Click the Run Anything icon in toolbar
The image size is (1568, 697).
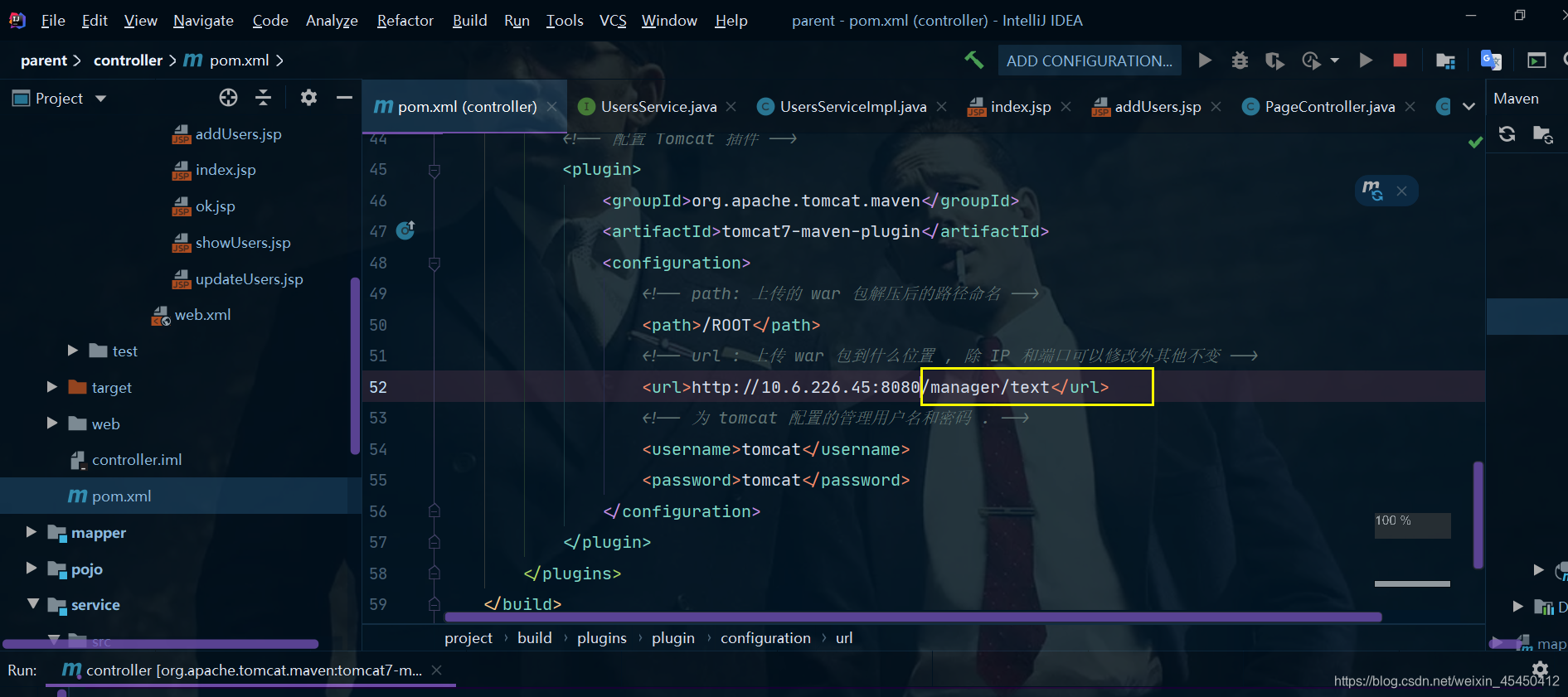(1536, 61)
